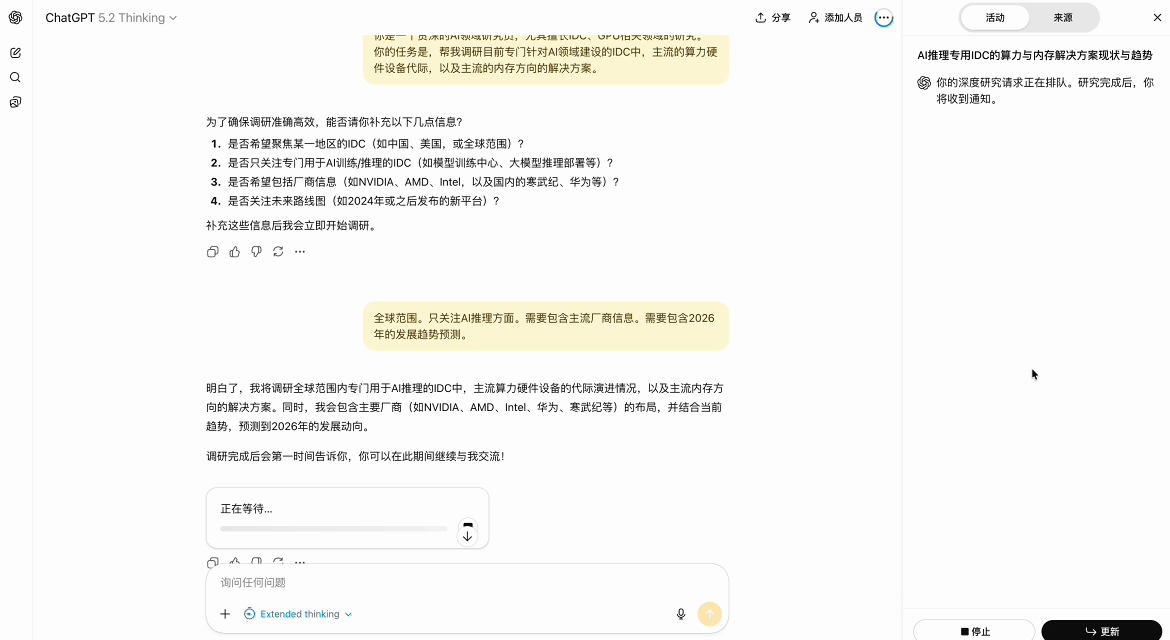Click the 正在等待 progress bar
Screen dimensions: 1170x640
[x=334, y=528]
